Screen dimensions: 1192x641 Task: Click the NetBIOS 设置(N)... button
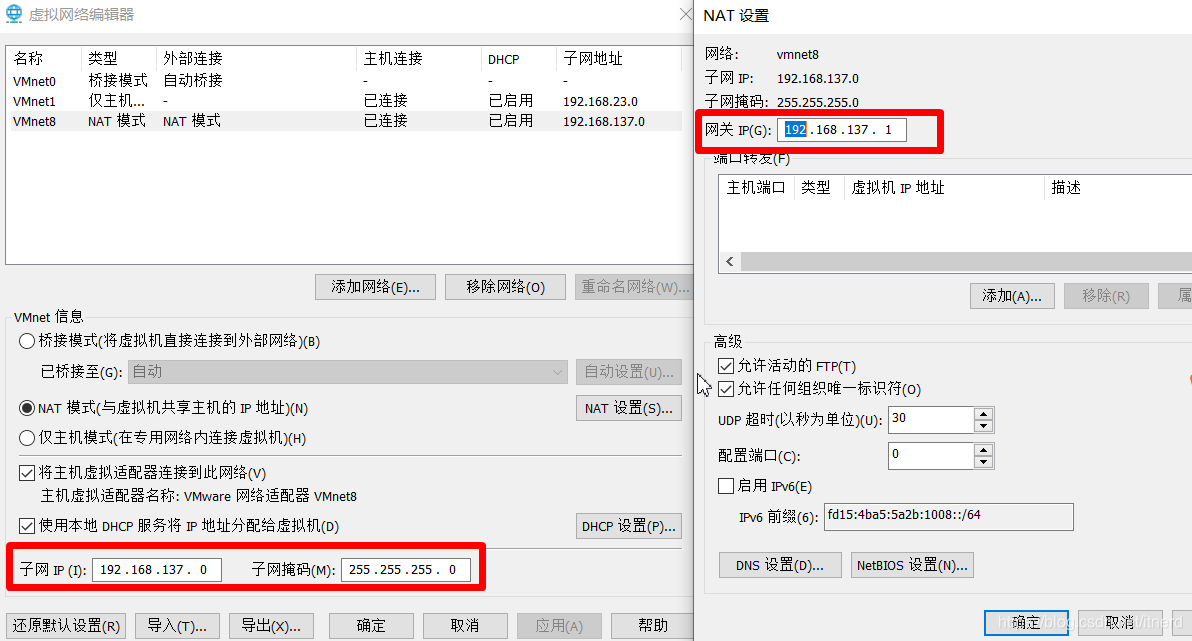click(912, 565)
